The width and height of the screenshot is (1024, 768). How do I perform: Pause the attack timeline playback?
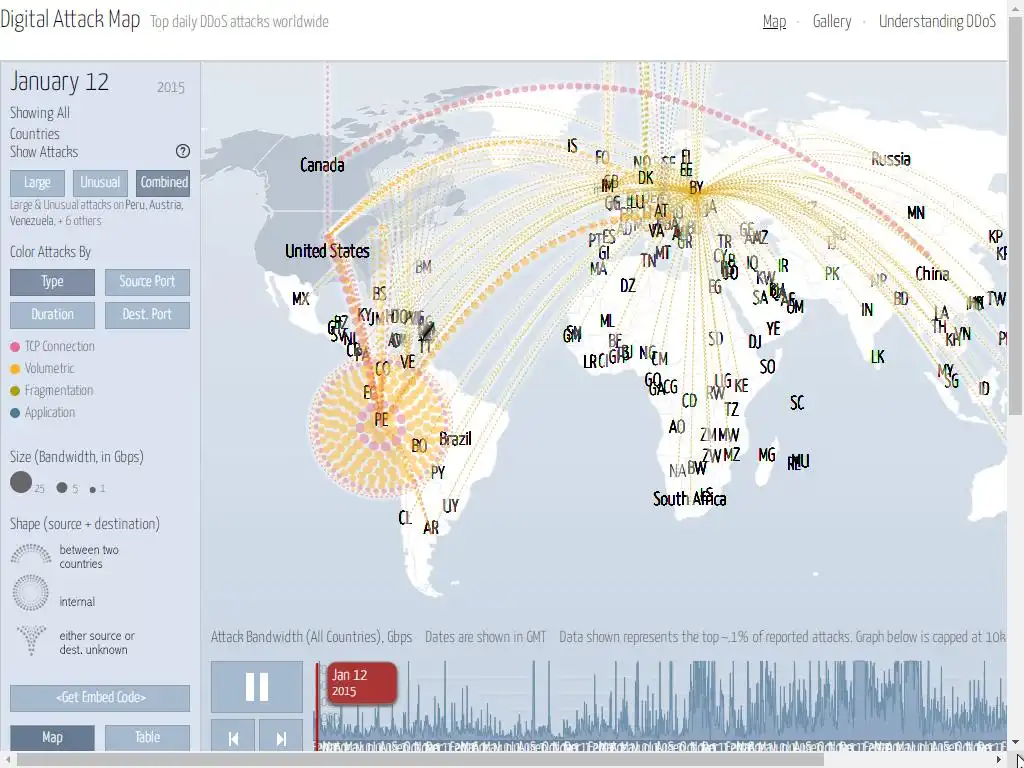(257, 687)
